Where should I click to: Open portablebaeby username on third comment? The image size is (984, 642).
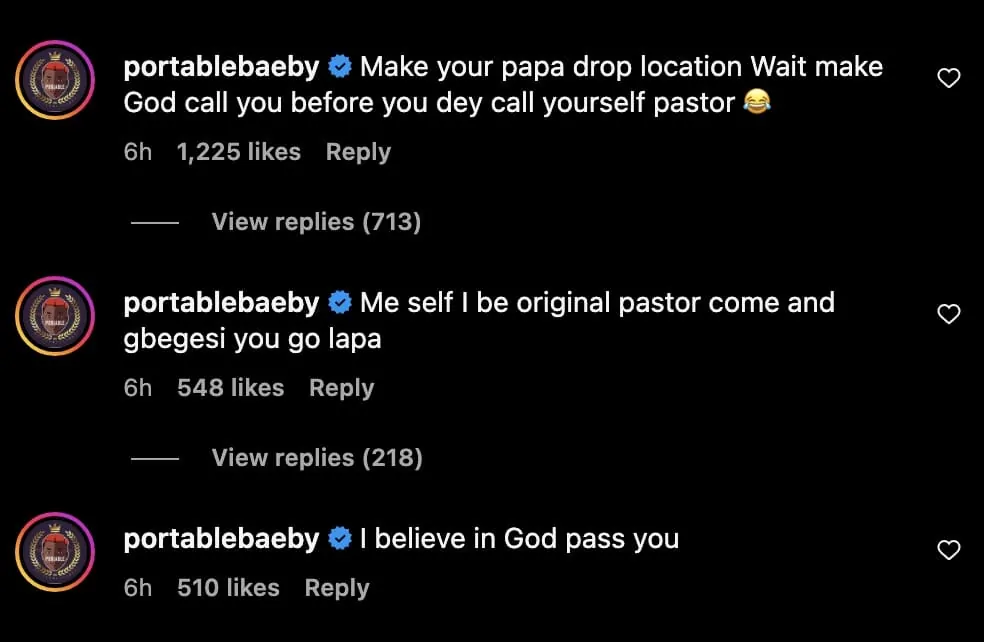click(221, 539)
